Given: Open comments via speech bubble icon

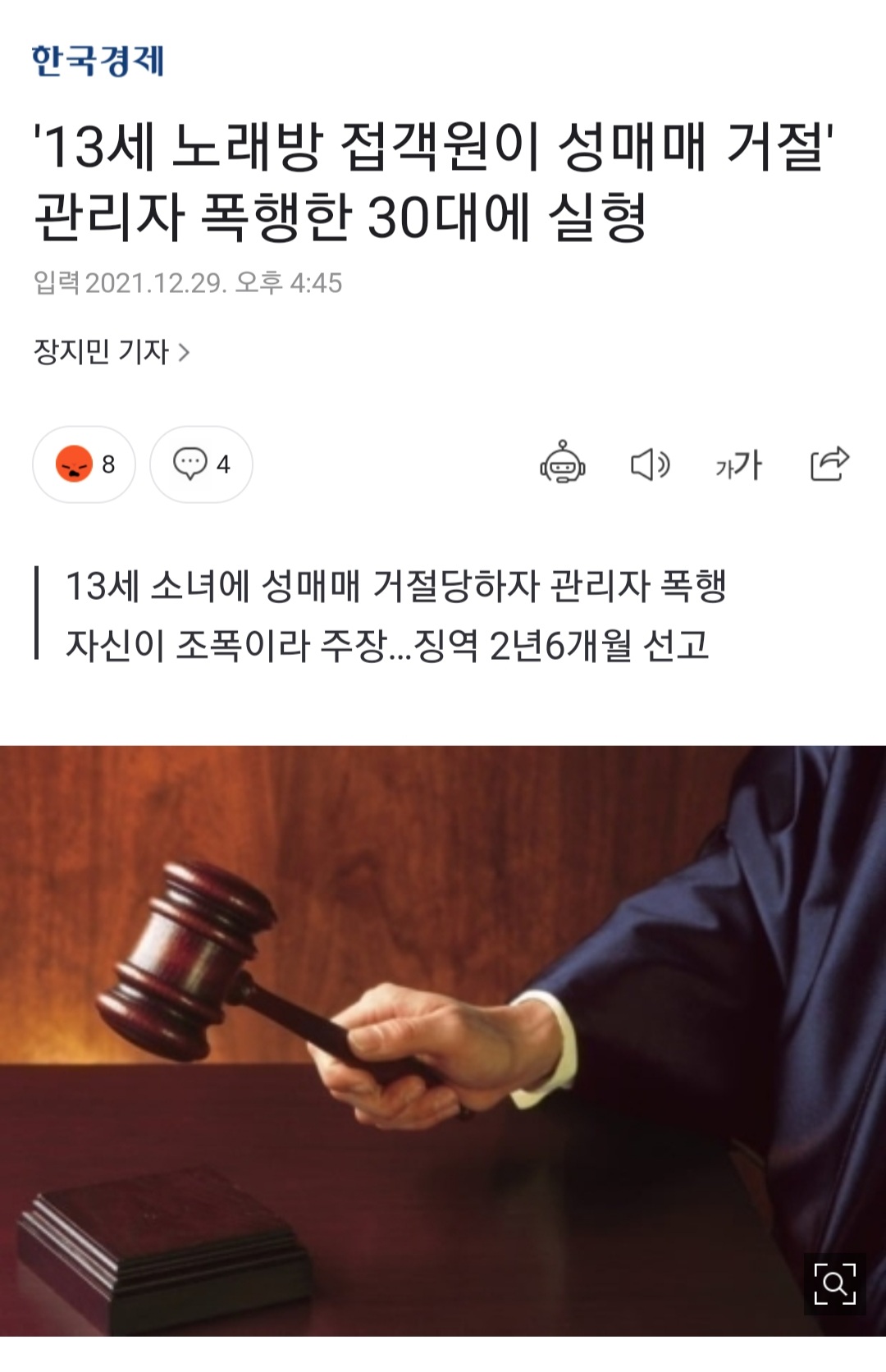Looking at the screenshot, I should [190, 464].
